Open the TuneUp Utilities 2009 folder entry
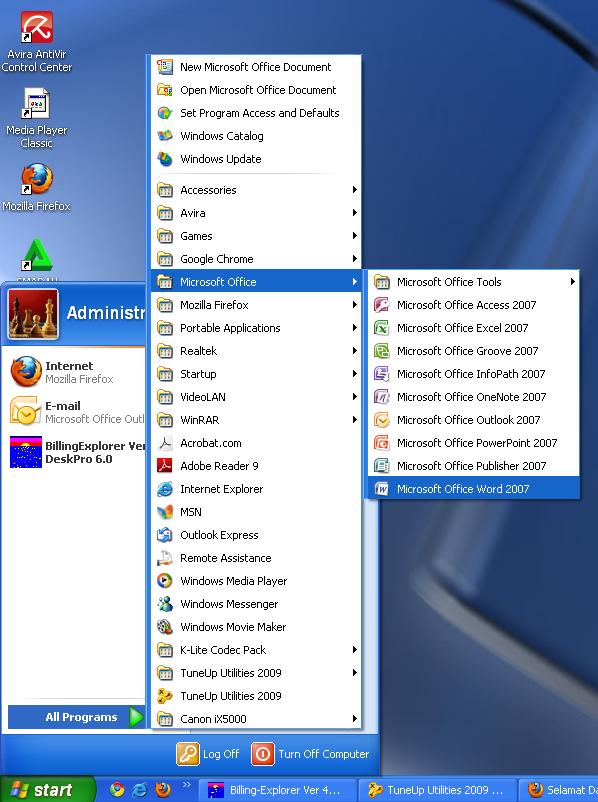The width and height of the screenshot is (598, 802). click(256, 673)
